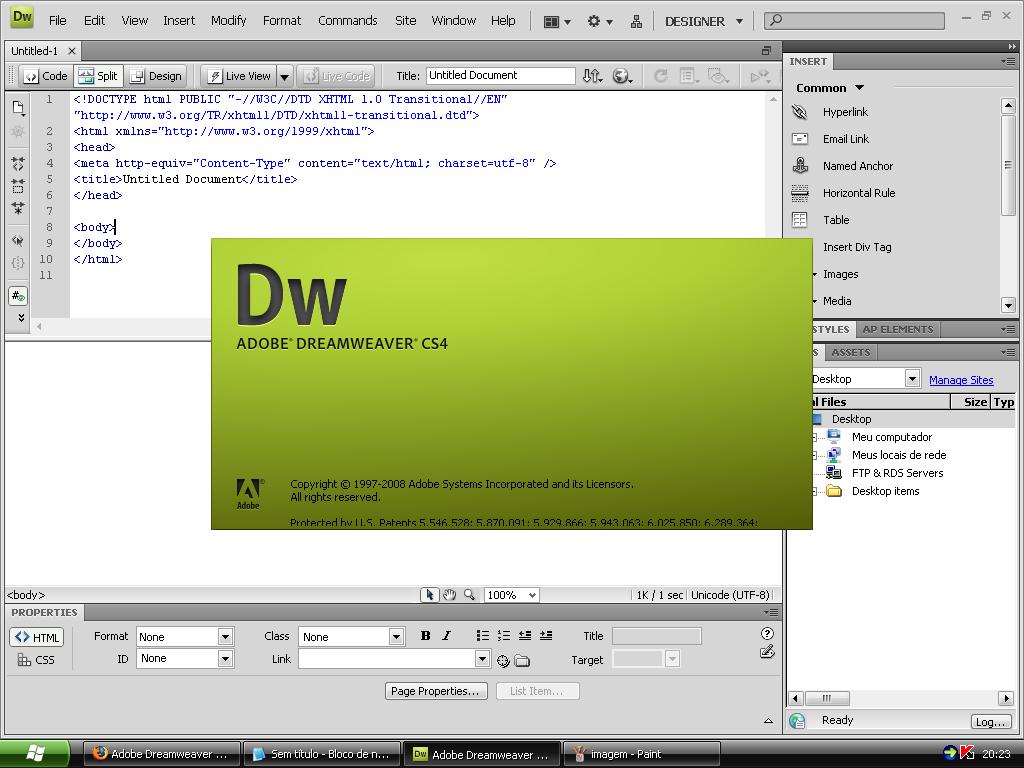The image size is (1024, 768).
Task: Open the Link field dropdown arrow
Action: (x=482, y=659)
